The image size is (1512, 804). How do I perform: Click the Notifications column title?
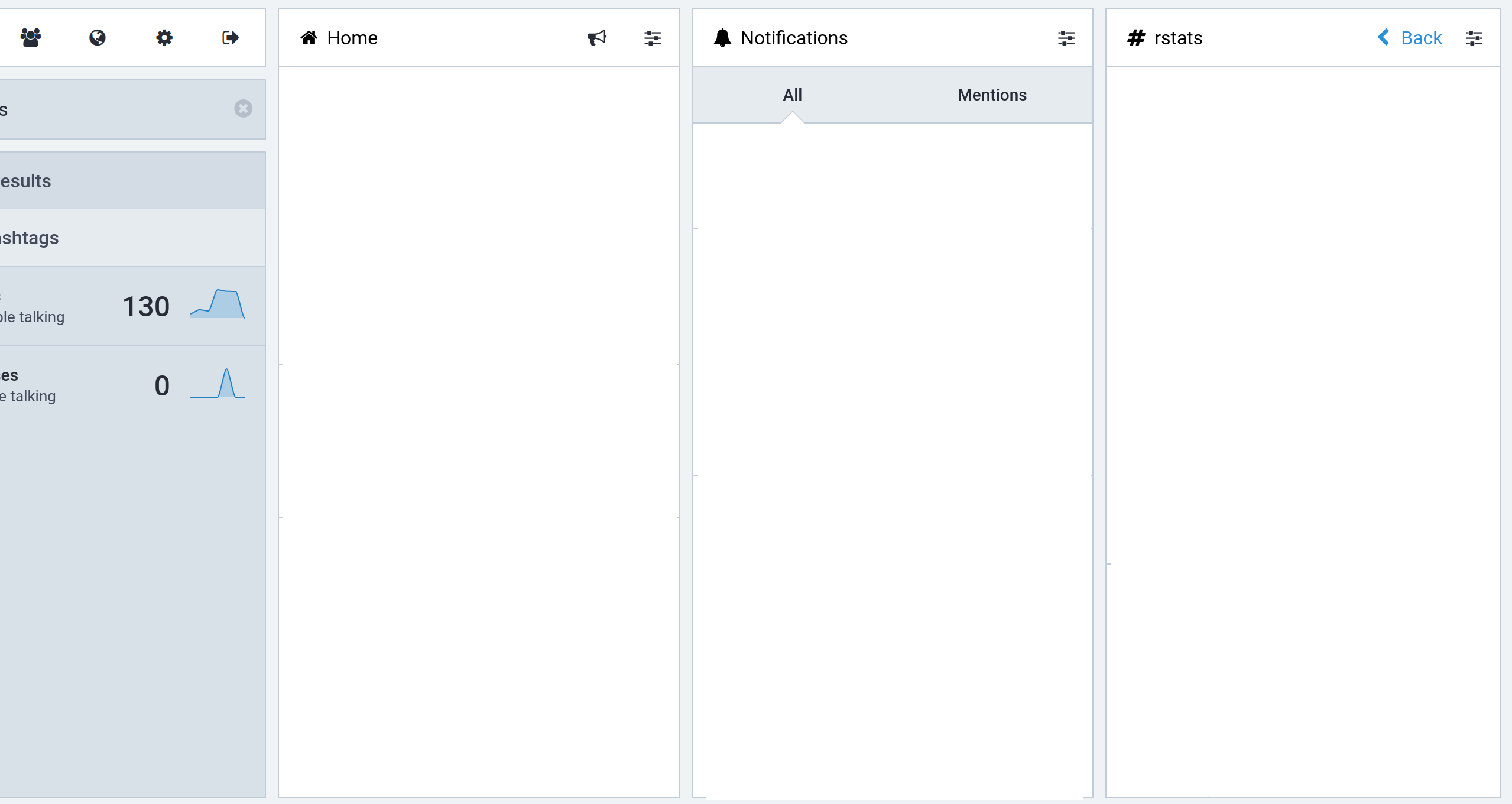tap(794, 38)
